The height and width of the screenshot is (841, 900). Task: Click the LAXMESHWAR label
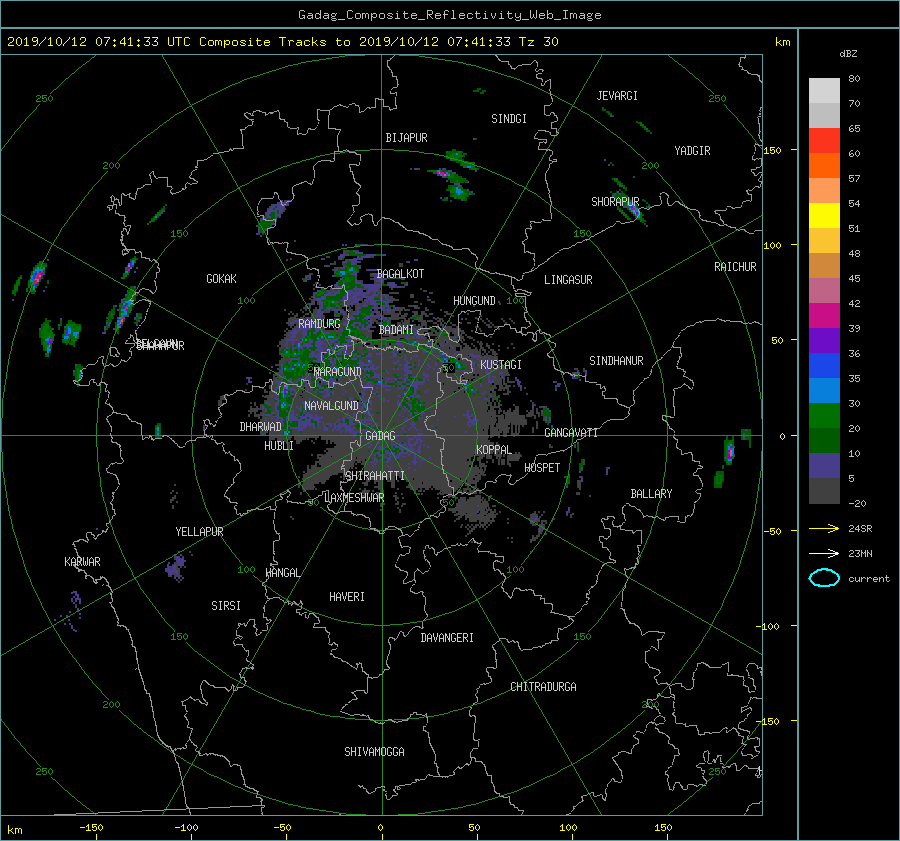pos(355,498)
